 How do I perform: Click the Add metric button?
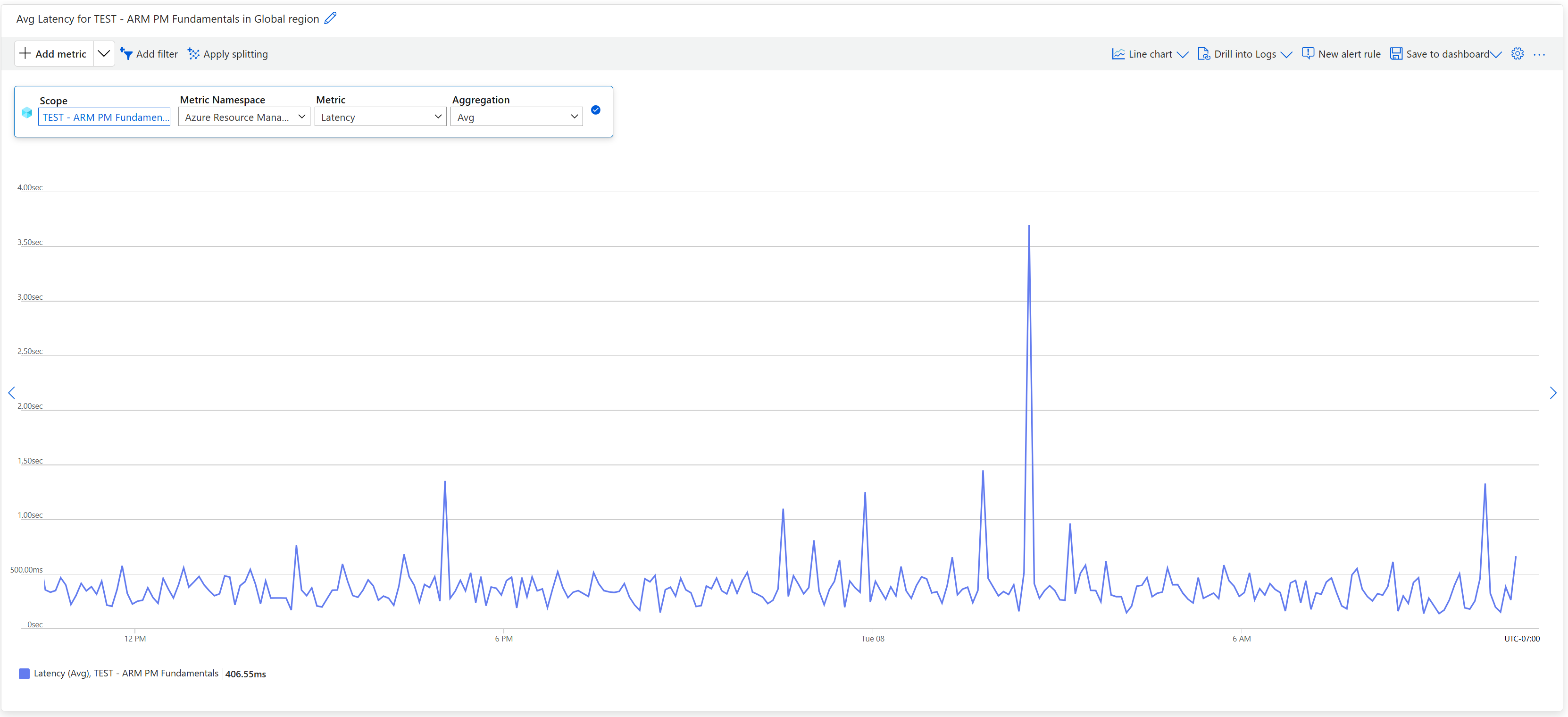coord(54,54)
